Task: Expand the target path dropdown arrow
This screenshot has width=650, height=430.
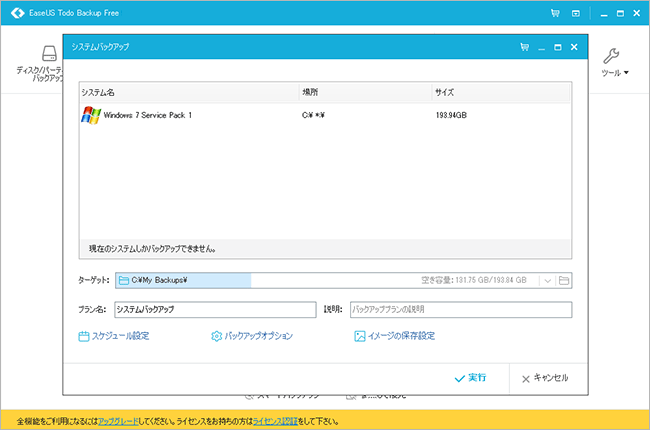Action: point(548,281)
